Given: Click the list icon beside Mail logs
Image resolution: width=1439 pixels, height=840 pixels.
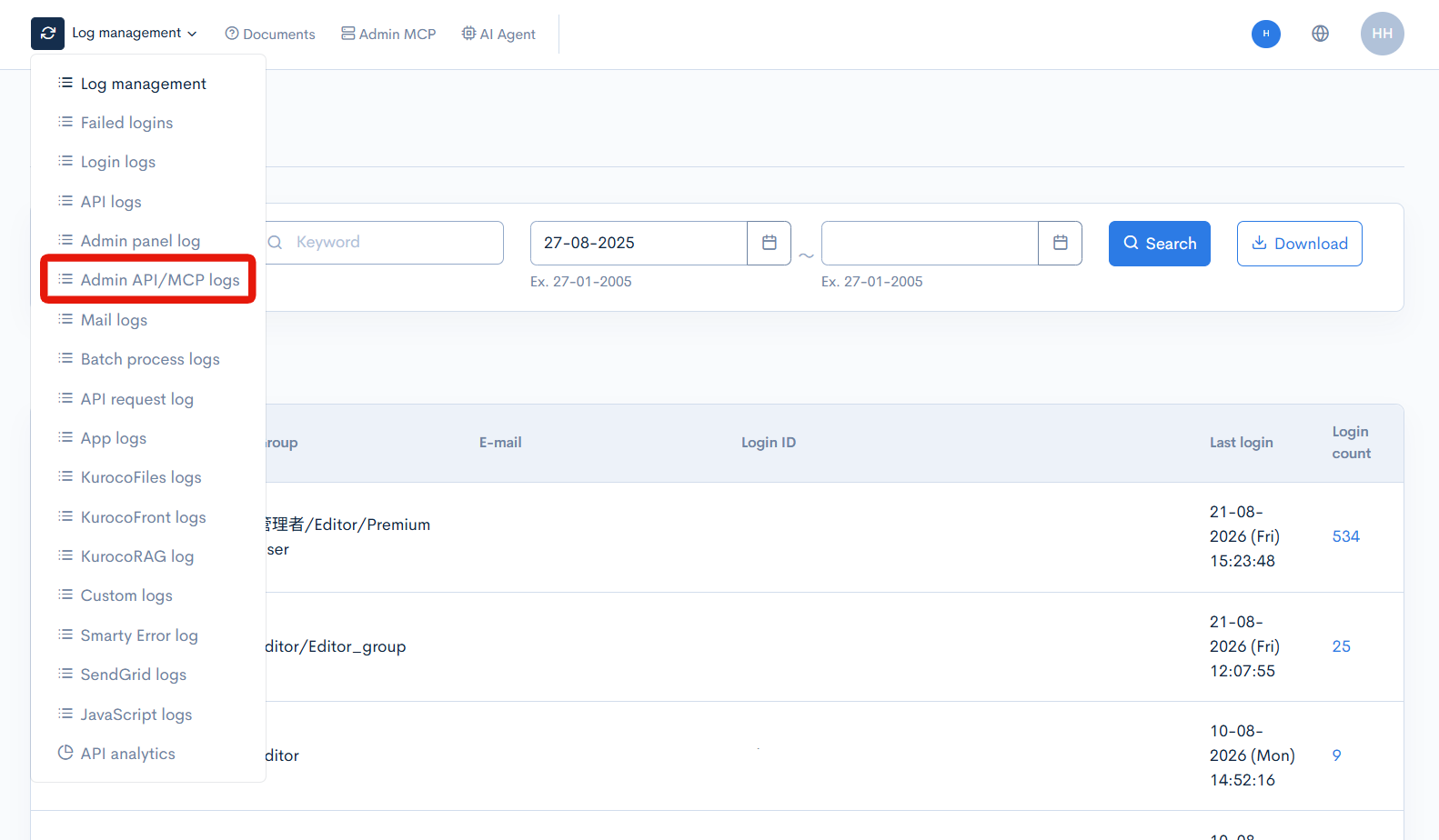Looking at the screenshot, I should [x=65, y=319].
